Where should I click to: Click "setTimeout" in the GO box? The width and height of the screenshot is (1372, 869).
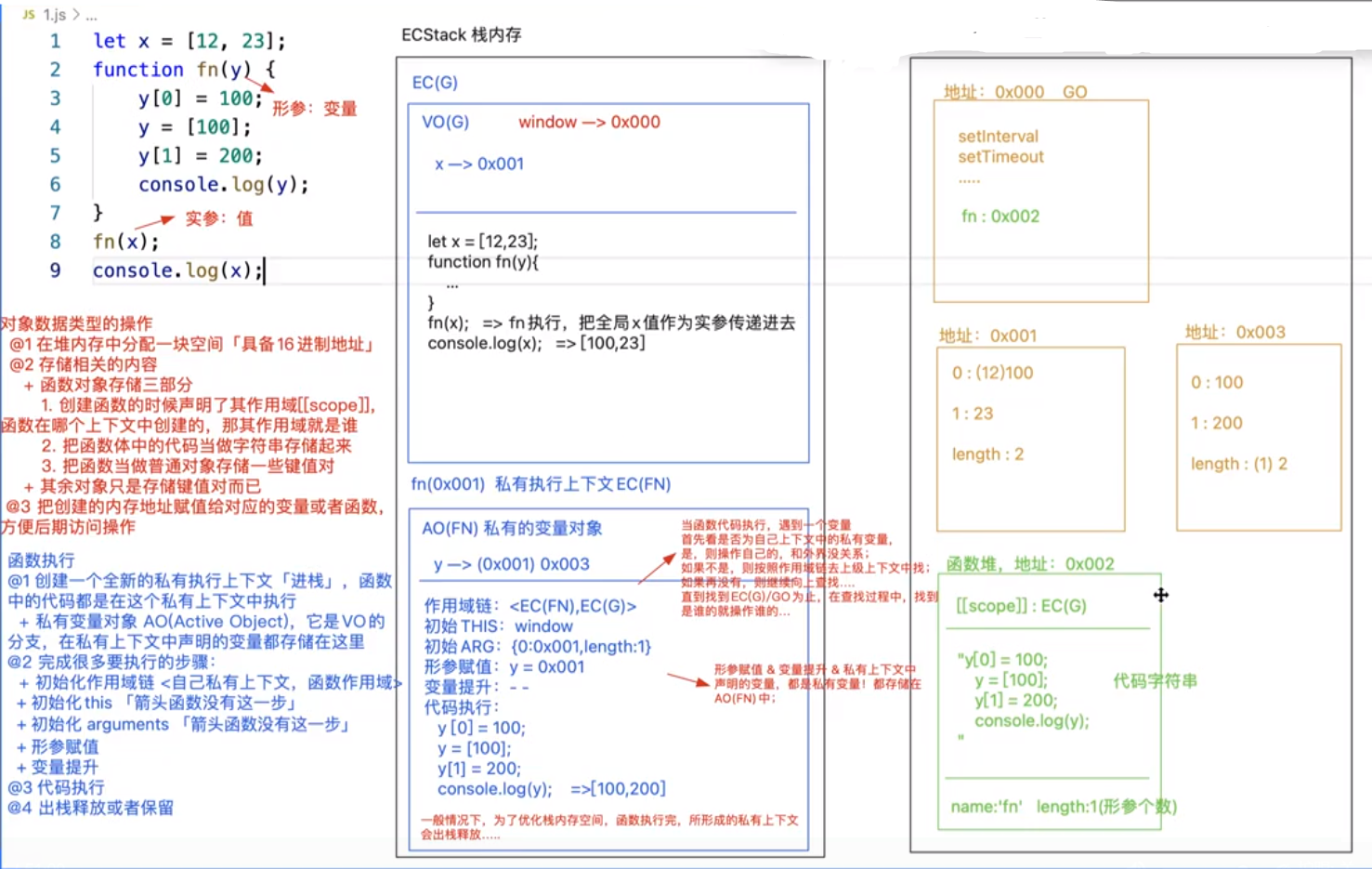1000,157
